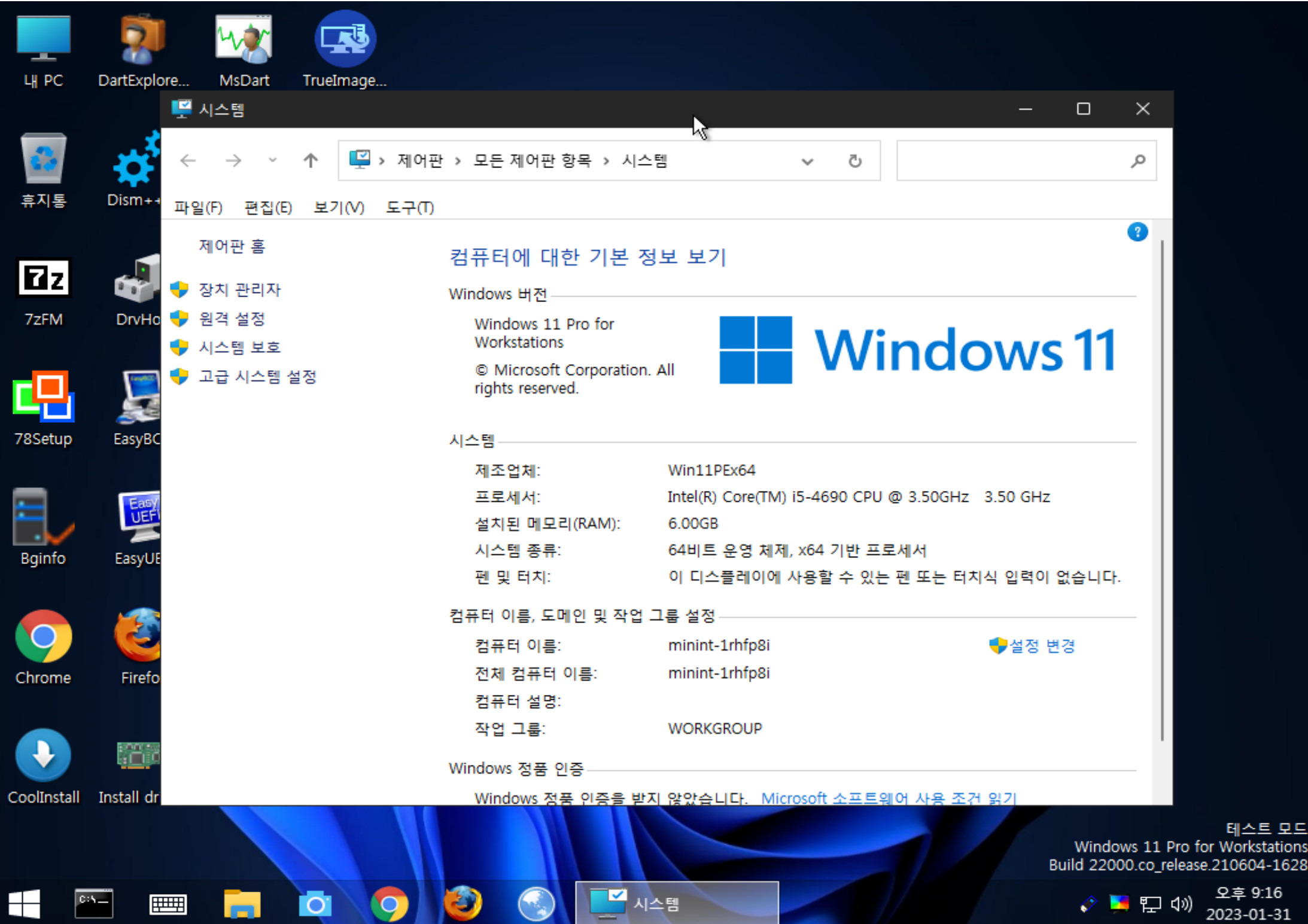Open 7zFM file manager icon
Screen dimensions: 1308x924
tap(43, 292)
